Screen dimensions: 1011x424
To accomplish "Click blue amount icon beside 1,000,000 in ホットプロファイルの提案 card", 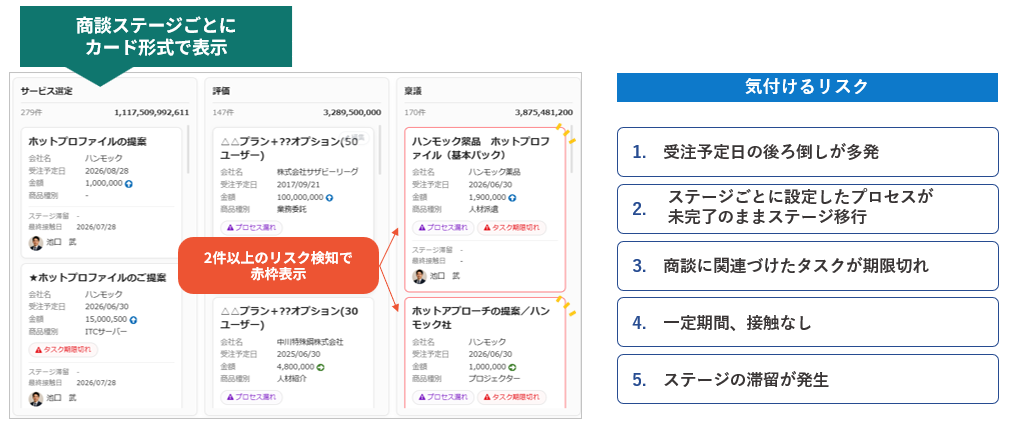I will [x=129, y=184].
